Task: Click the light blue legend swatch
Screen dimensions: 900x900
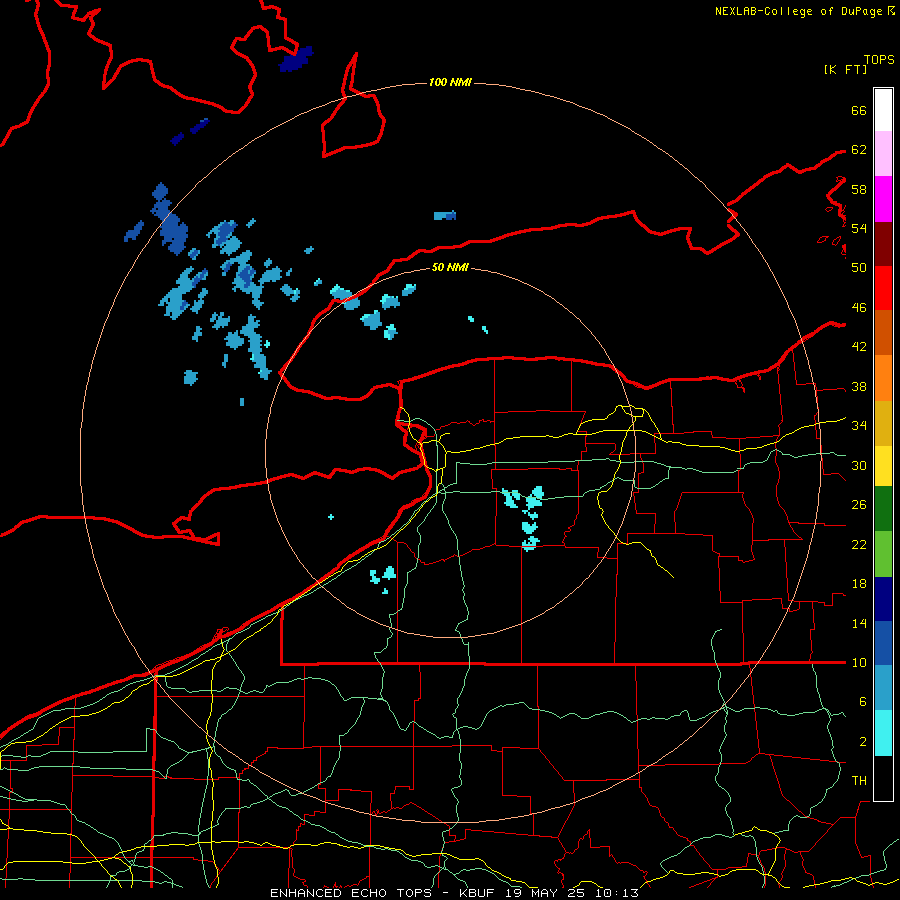Action: pos(883,688)
